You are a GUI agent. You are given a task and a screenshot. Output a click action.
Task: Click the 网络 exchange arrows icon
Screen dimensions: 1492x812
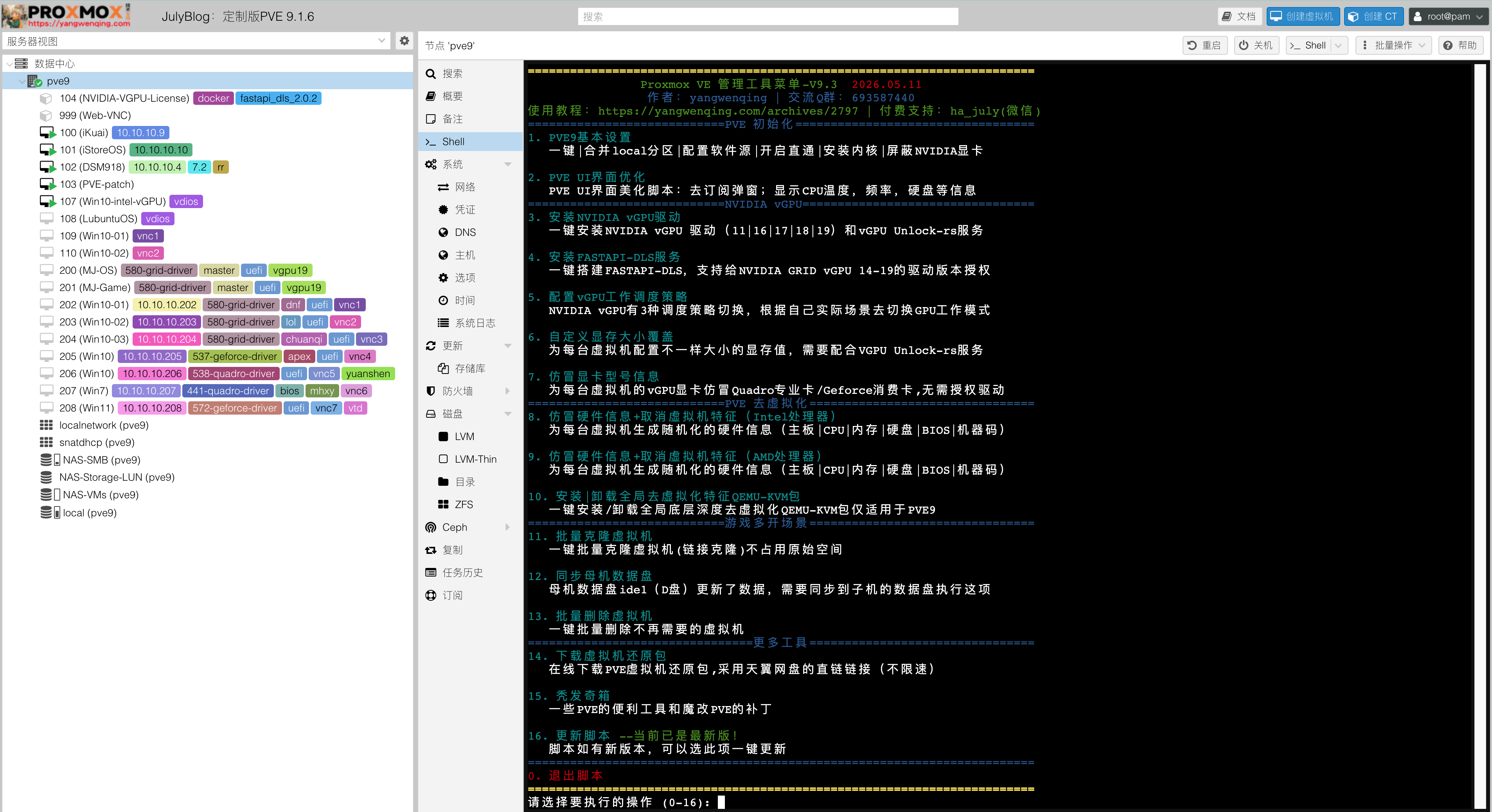tap(443, 187)
